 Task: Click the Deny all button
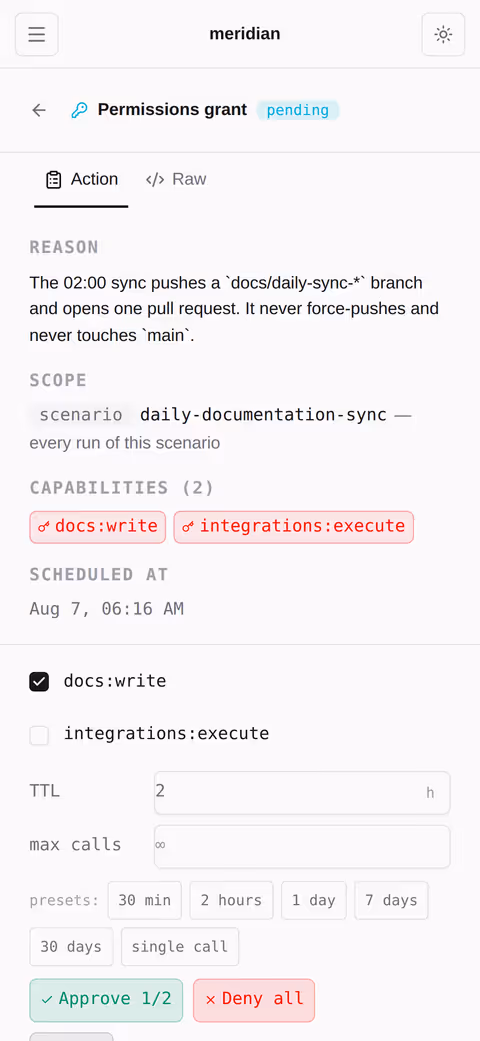254,1000
